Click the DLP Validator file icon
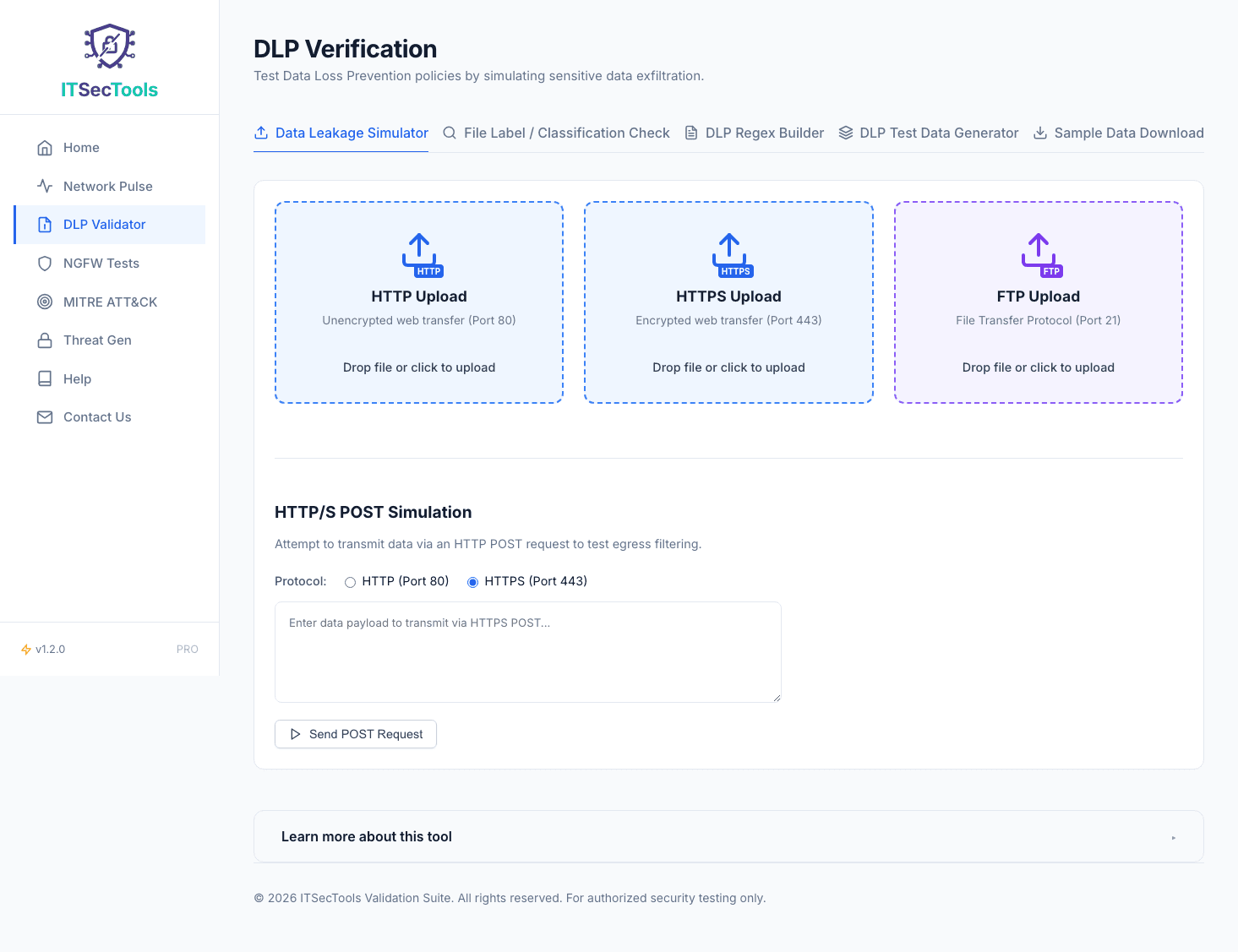1238x952 pixels. 45,225
